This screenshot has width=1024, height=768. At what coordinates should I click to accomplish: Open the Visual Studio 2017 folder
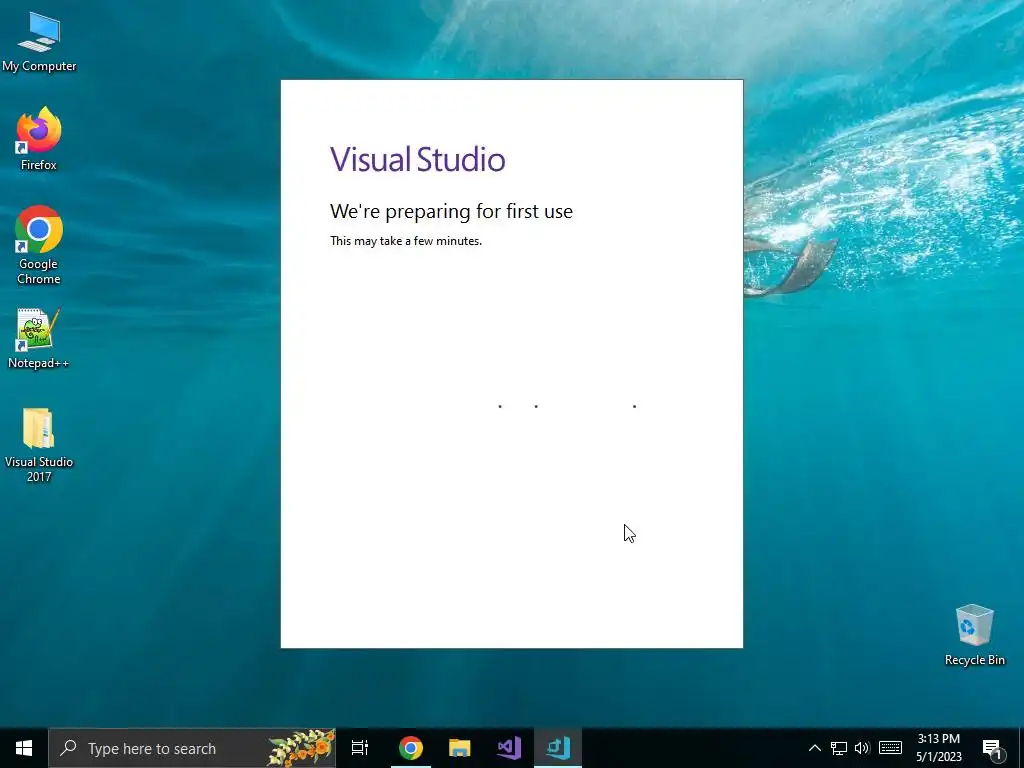point(39,445)
